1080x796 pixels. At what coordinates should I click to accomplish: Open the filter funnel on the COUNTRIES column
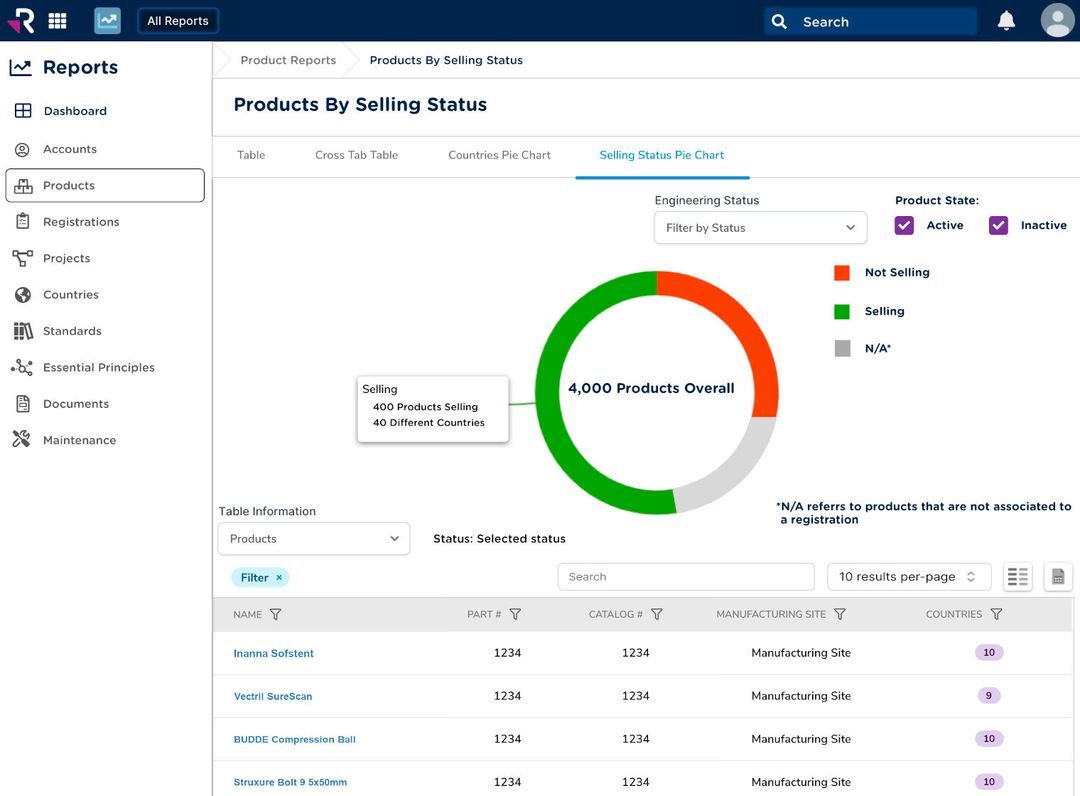coord(996,613)
